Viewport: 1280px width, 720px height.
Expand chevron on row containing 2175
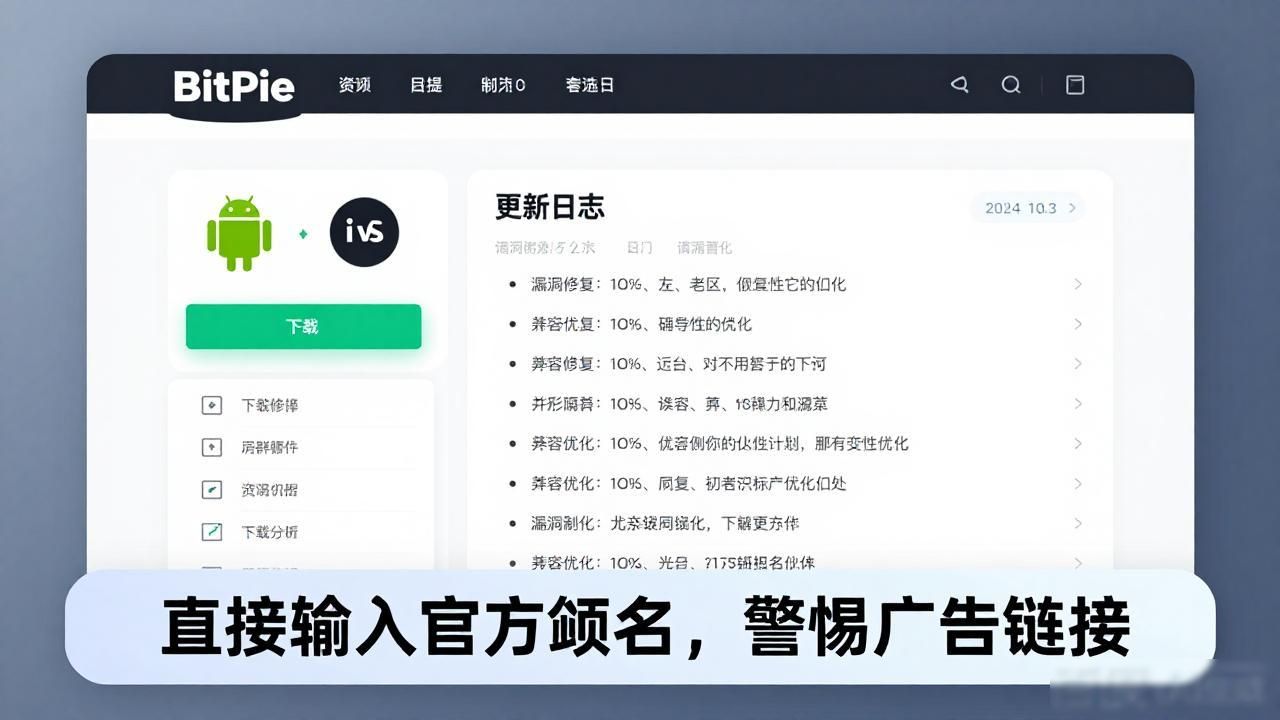point(1078,562)
